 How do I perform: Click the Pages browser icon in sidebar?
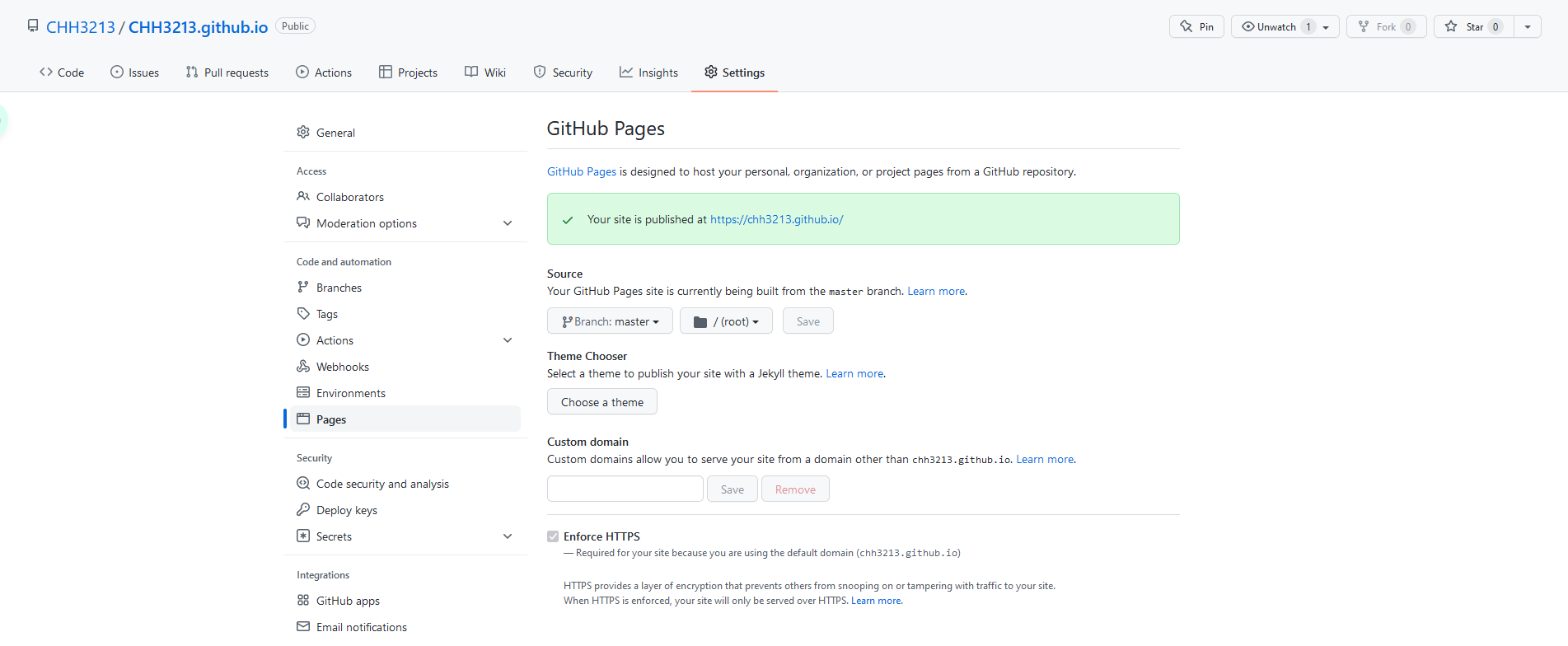tap(303, 419)
